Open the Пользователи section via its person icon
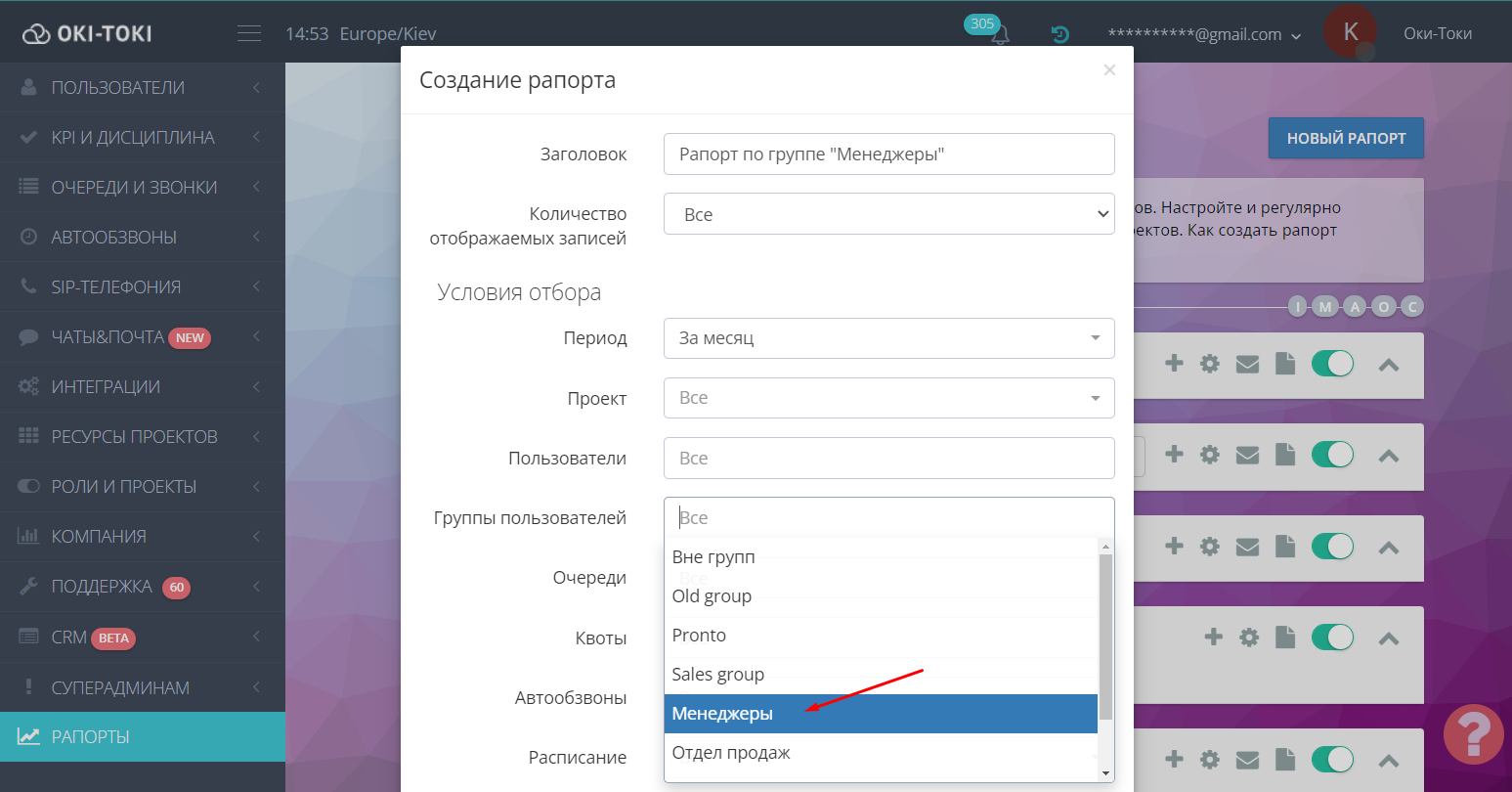The image size is (1512, 792). pyautogui.click(x=29, y=87)
